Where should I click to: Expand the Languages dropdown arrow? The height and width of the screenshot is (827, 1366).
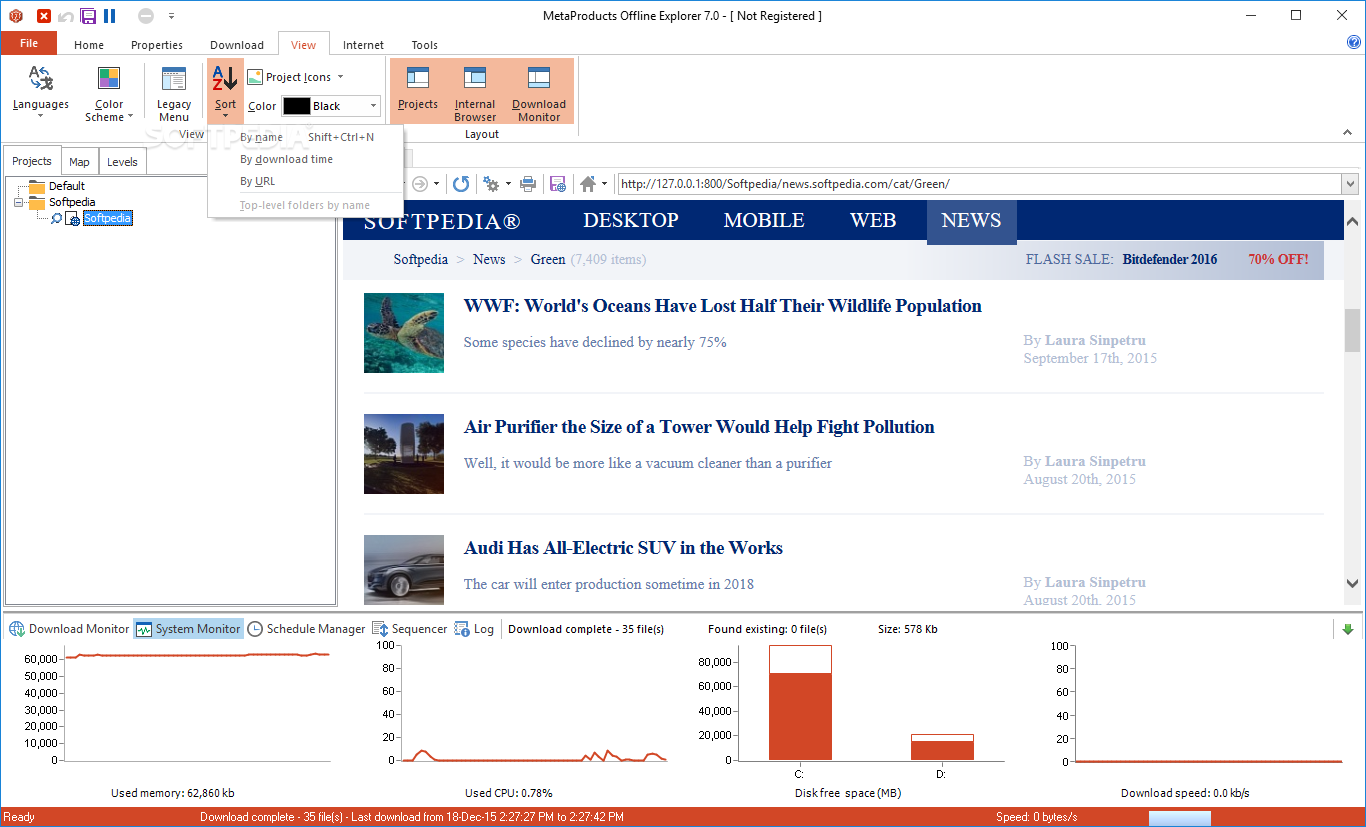coord(41,117)
